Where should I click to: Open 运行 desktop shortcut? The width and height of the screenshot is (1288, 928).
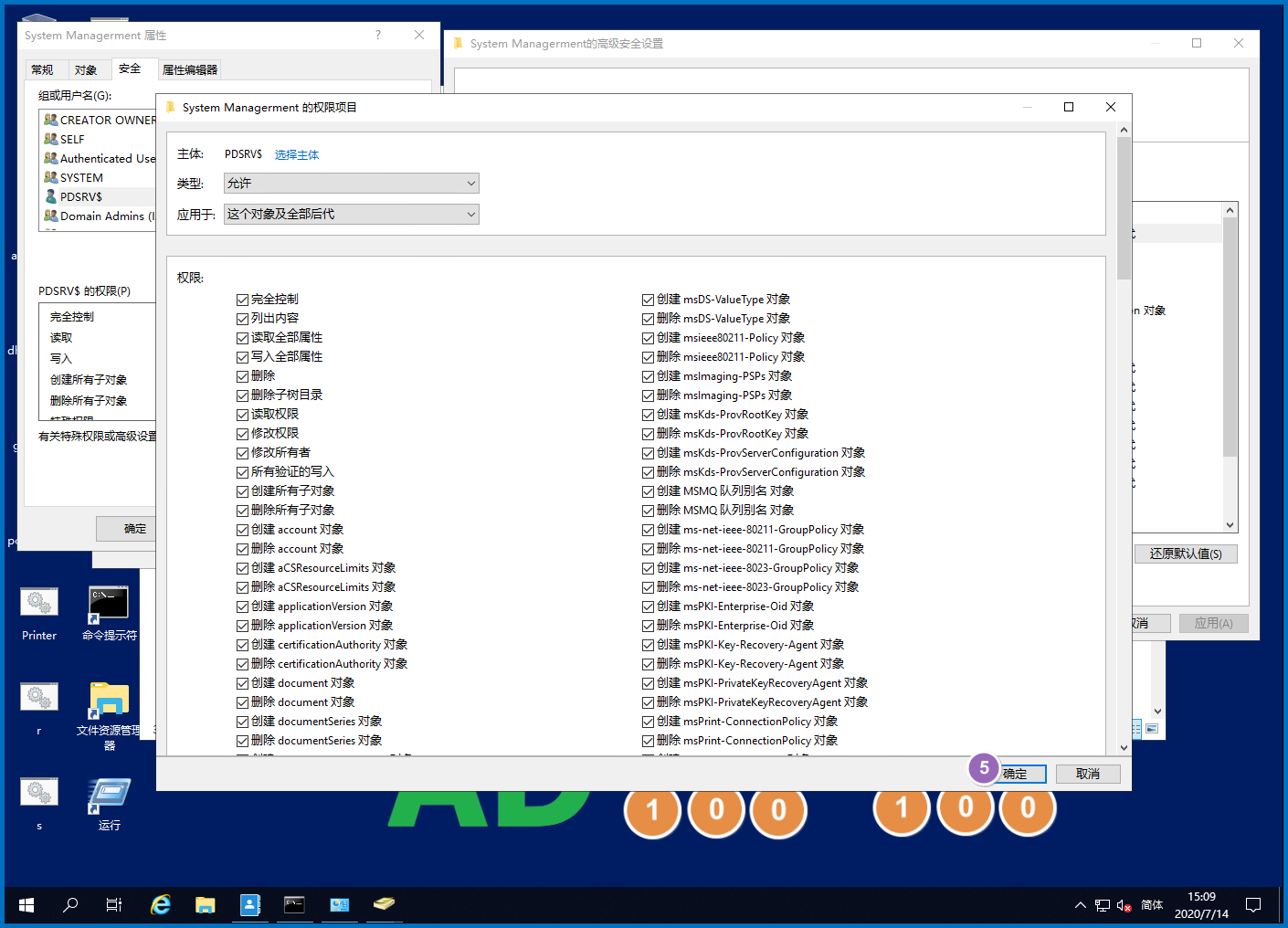click(x=109, y=804)
